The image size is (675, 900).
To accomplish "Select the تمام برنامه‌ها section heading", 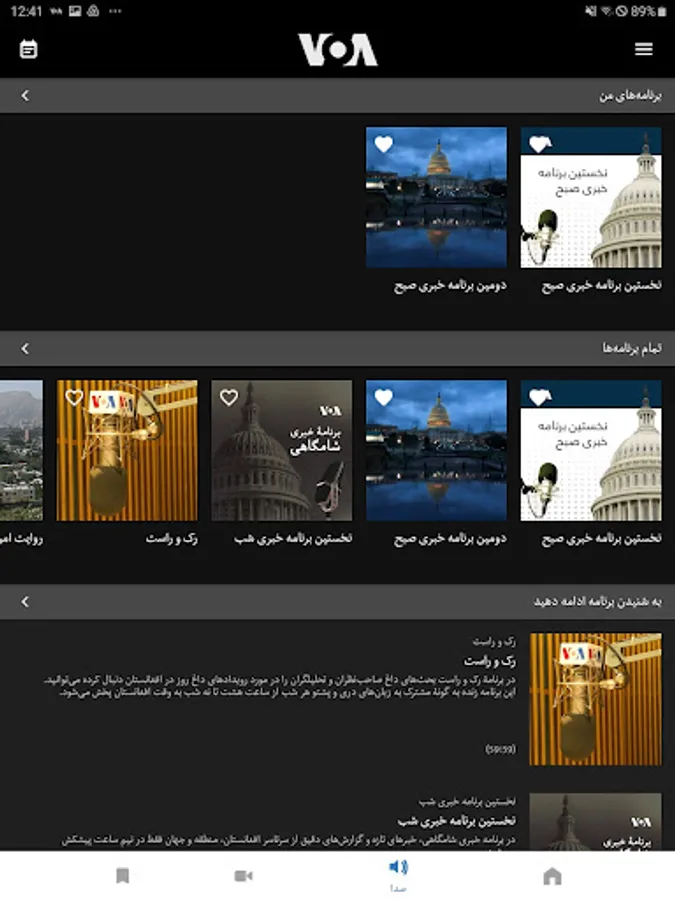I will (631, 348).
